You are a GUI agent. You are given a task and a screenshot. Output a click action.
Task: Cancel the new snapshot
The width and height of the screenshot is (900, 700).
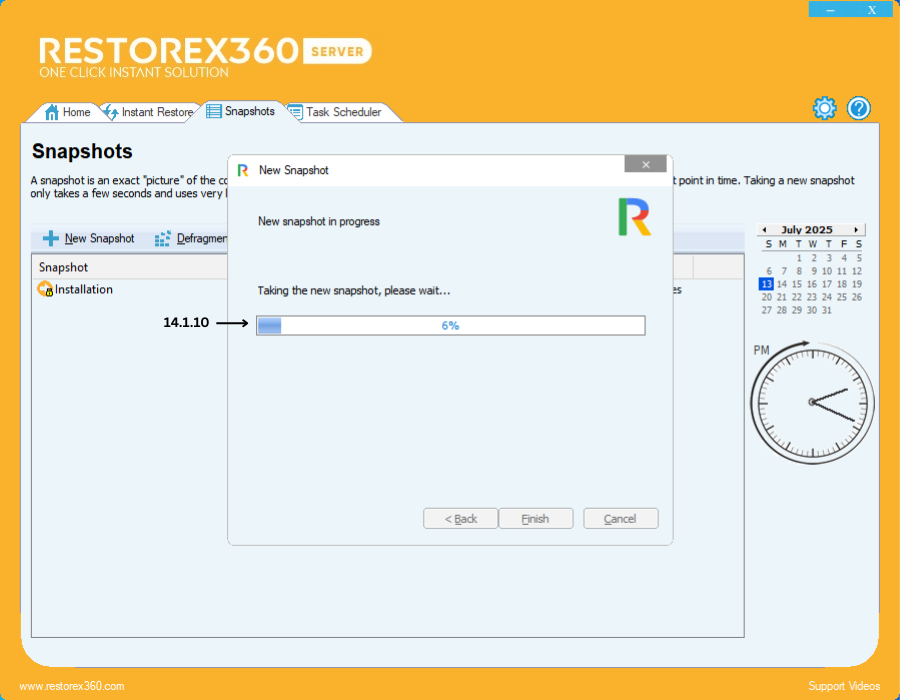(620, 519)
